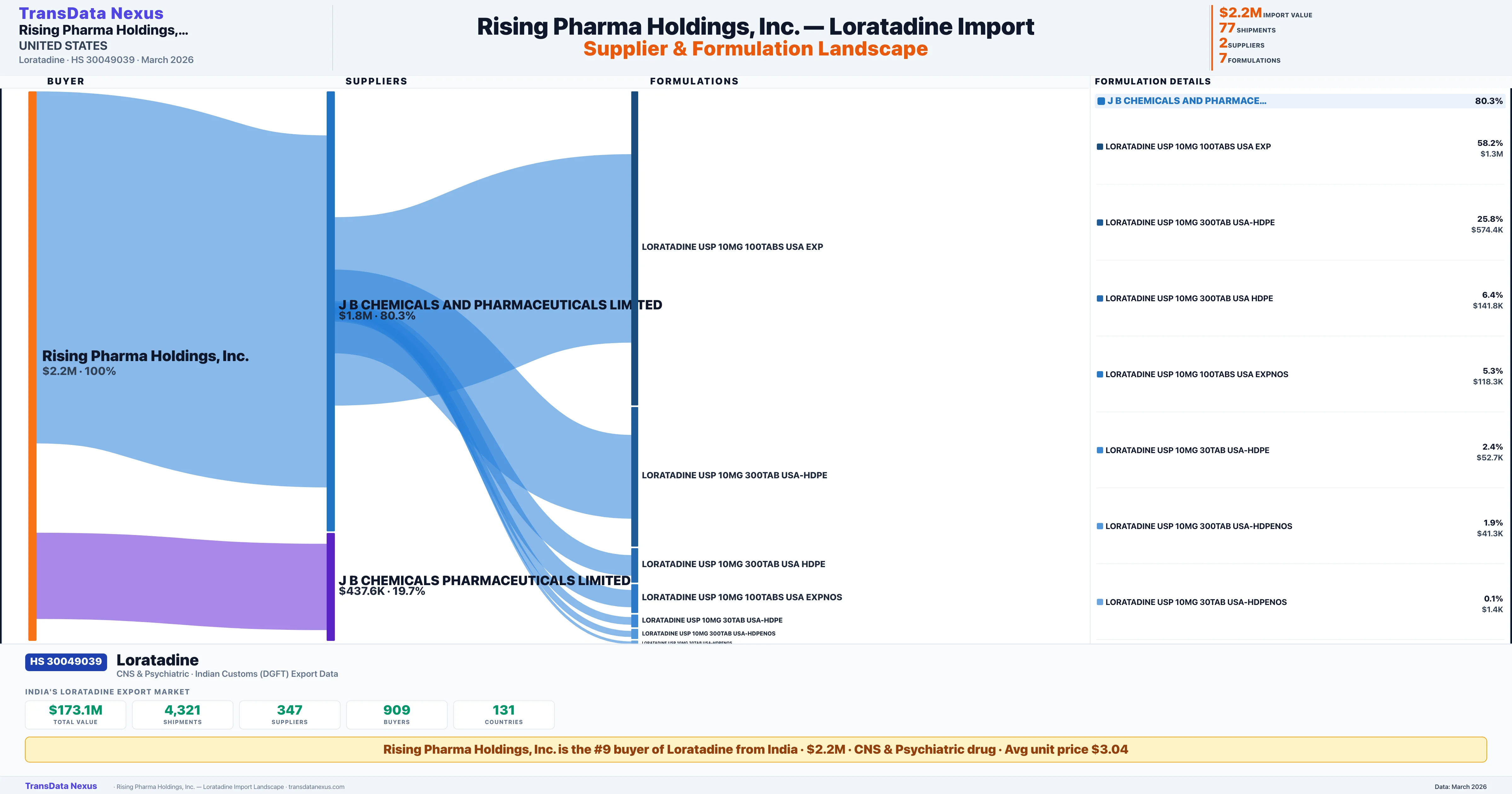Switch to the SUPPLIERS column header

pos(376,81)
